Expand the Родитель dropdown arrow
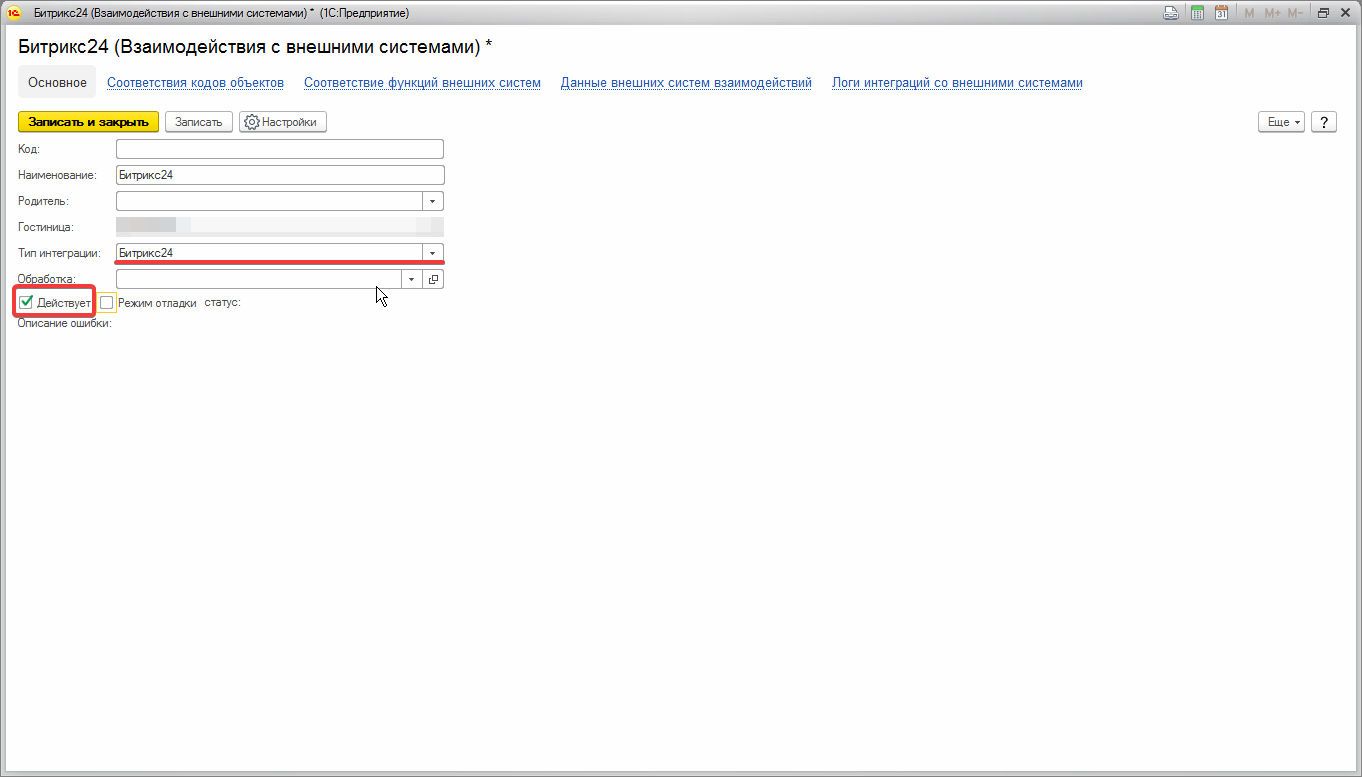The height and width of the screenshot is (777, 1362). (x=433, y=201)
